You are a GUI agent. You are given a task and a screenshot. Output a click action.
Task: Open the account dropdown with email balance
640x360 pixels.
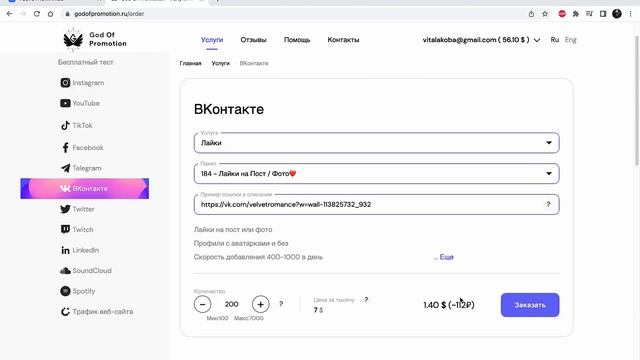point(481,40)
